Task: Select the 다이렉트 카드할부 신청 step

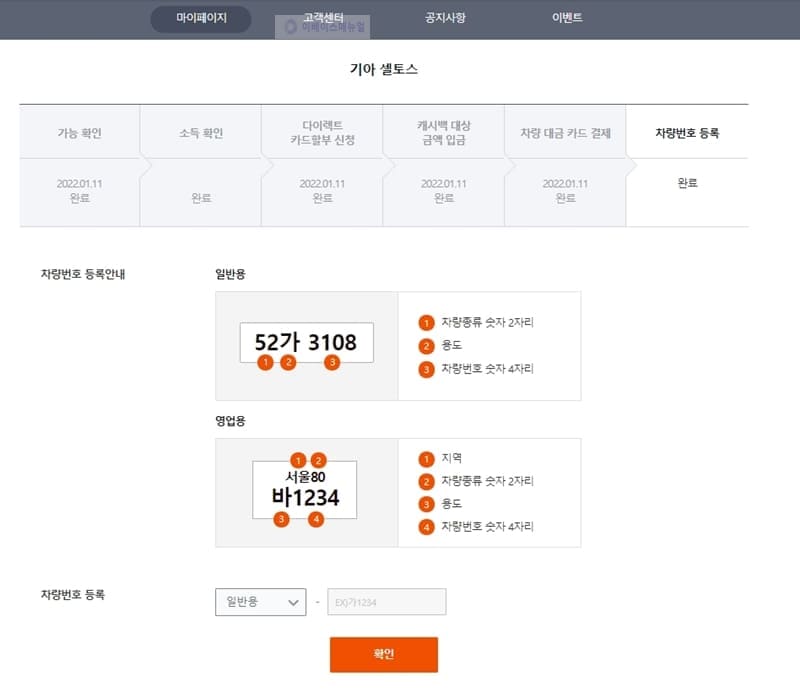Action: coord(322,133)
